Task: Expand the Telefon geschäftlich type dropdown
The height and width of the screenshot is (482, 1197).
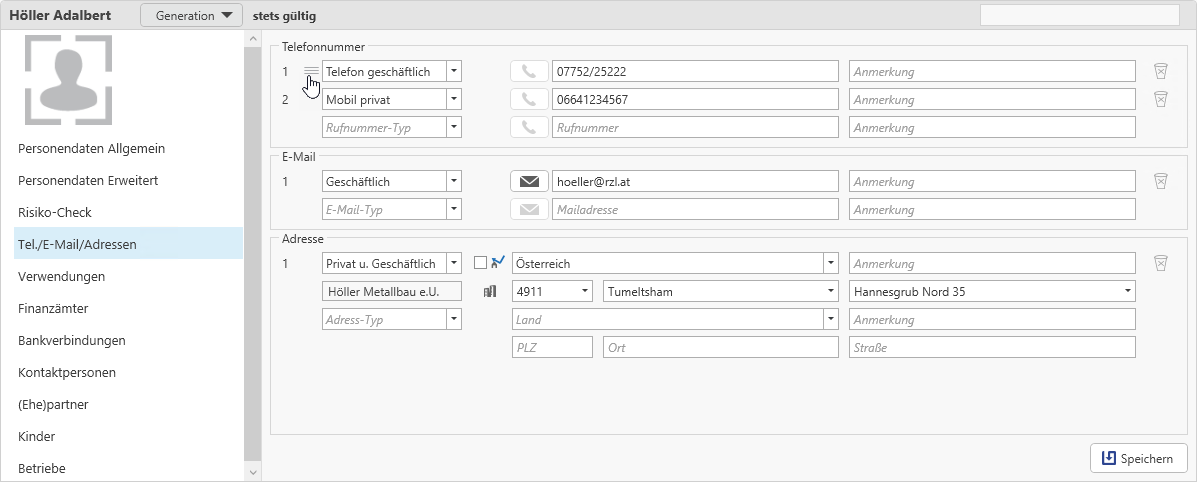Action: [x=453, y=71]
